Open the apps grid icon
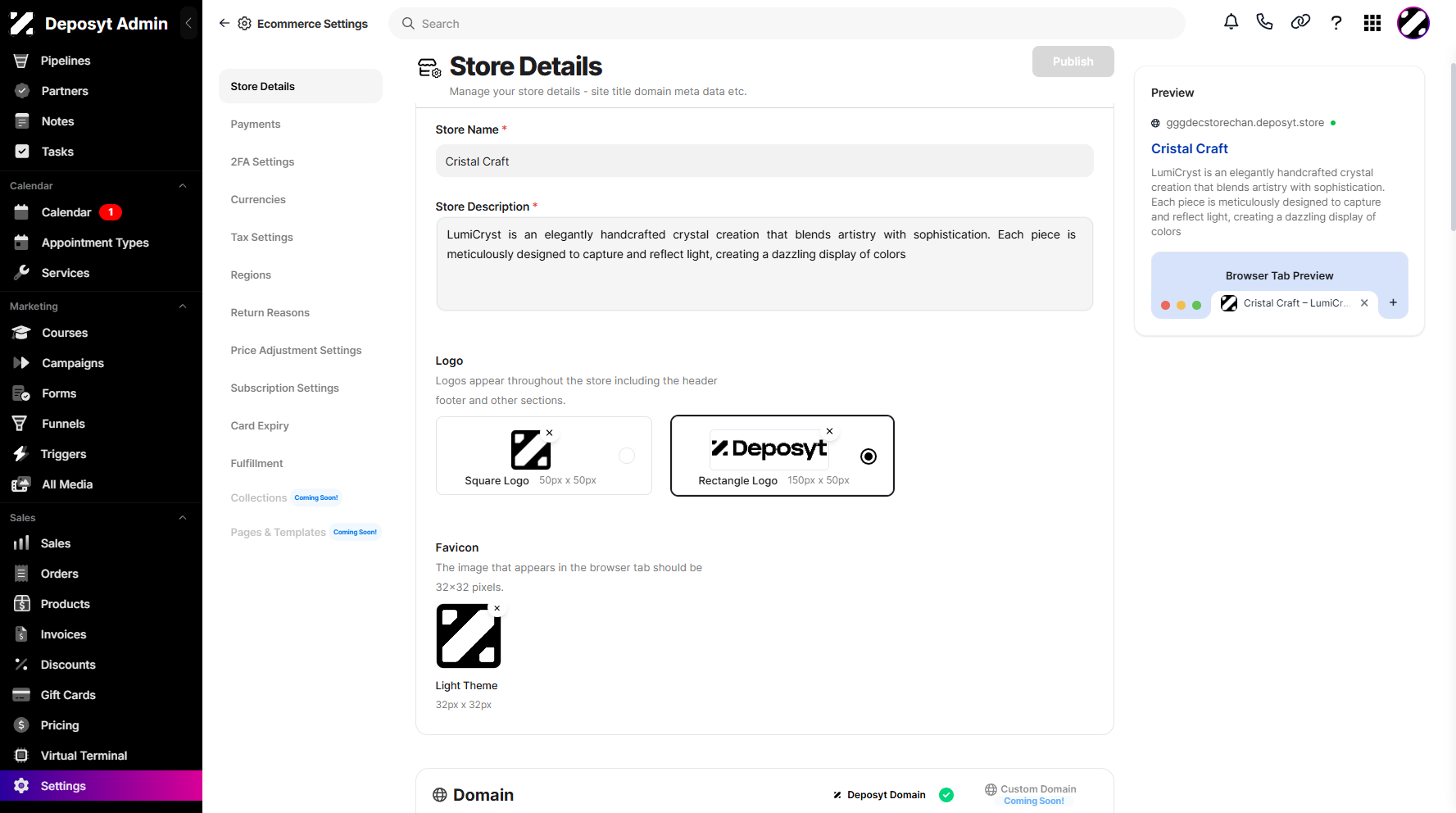Image resolution: width=1456 pixels, height=813 pixels. (1372, 23)
